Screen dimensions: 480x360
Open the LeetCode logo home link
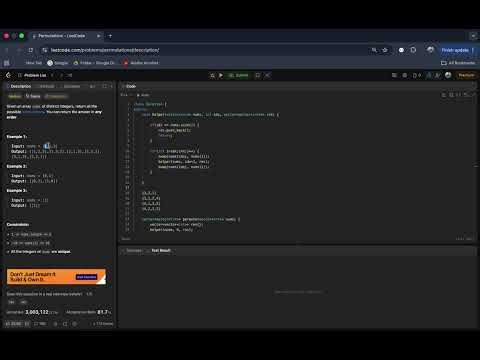click(9, 75)
